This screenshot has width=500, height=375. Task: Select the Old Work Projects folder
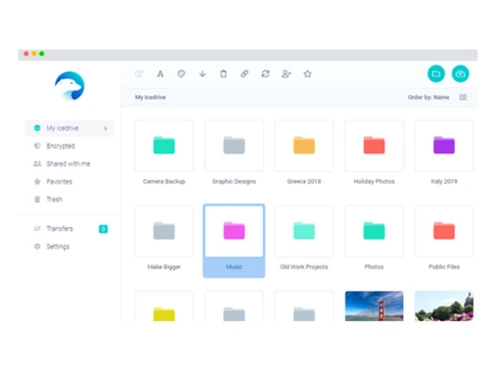tap(304, 231)
